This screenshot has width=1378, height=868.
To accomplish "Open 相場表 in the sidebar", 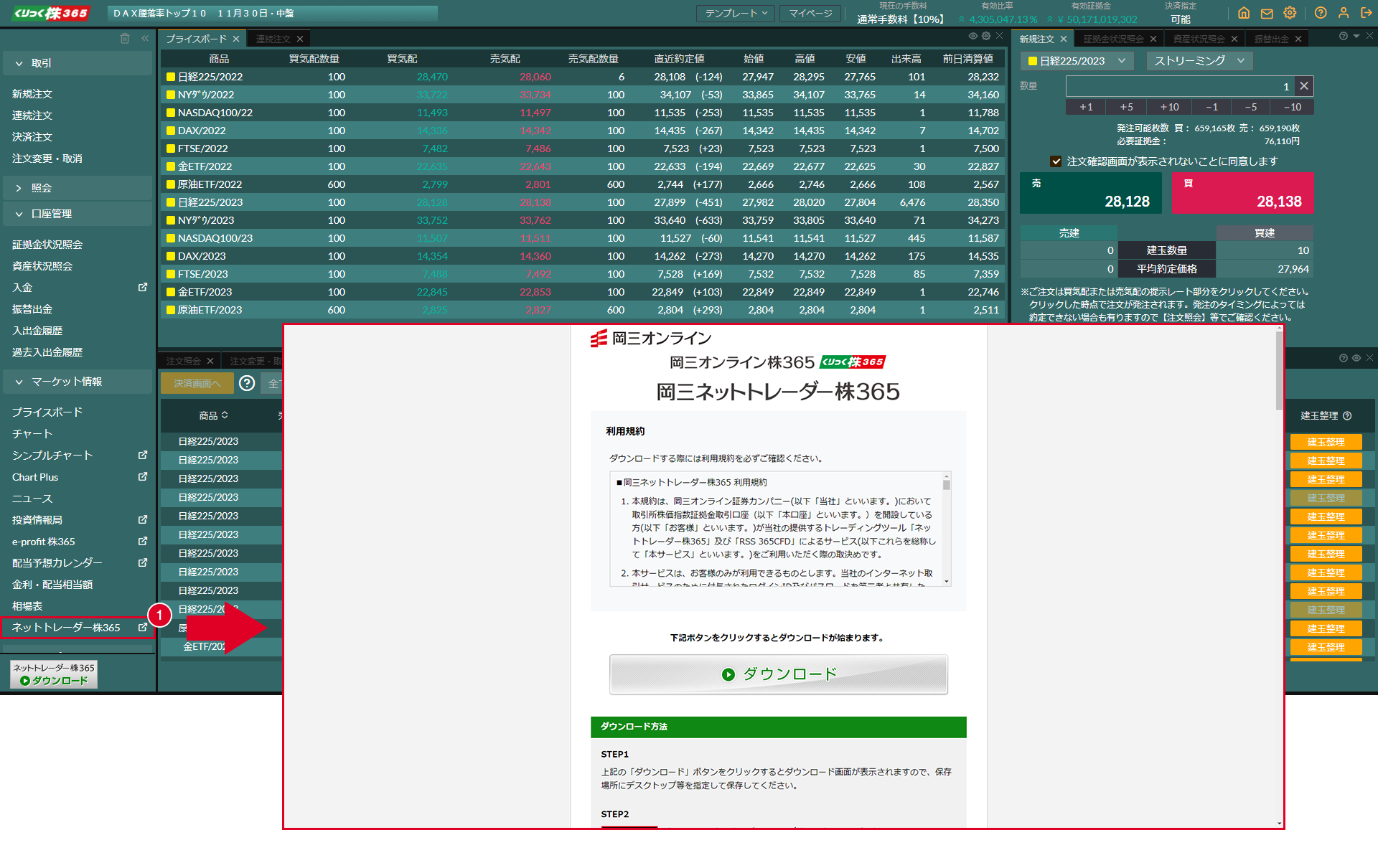I will pos(27,606).
